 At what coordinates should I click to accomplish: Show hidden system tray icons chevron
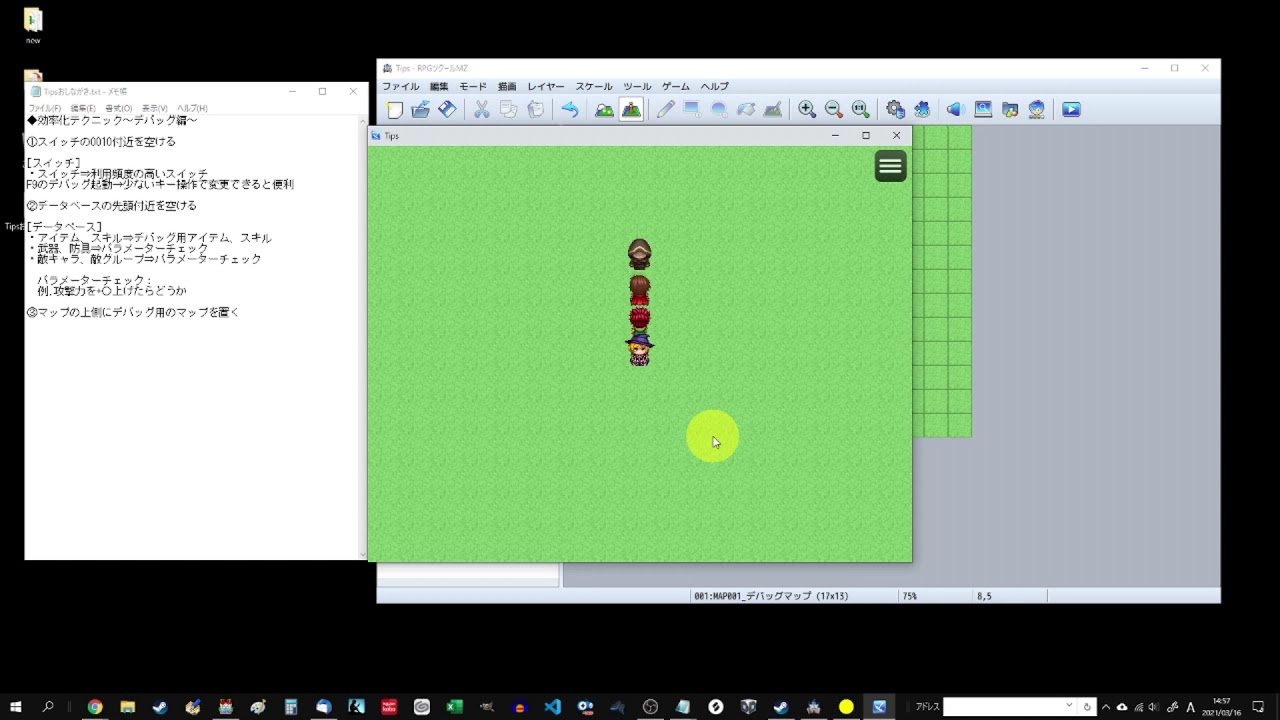click(1106, 707)
